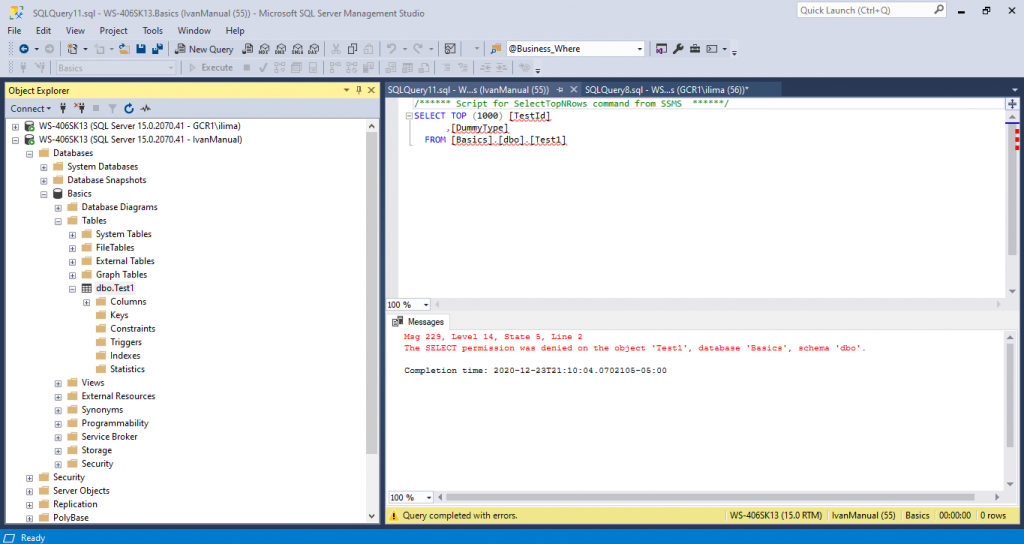Viewport: 1024px width, 544px height.
Task: Refresh the Object Explorer tree
Action: (129, 108)
